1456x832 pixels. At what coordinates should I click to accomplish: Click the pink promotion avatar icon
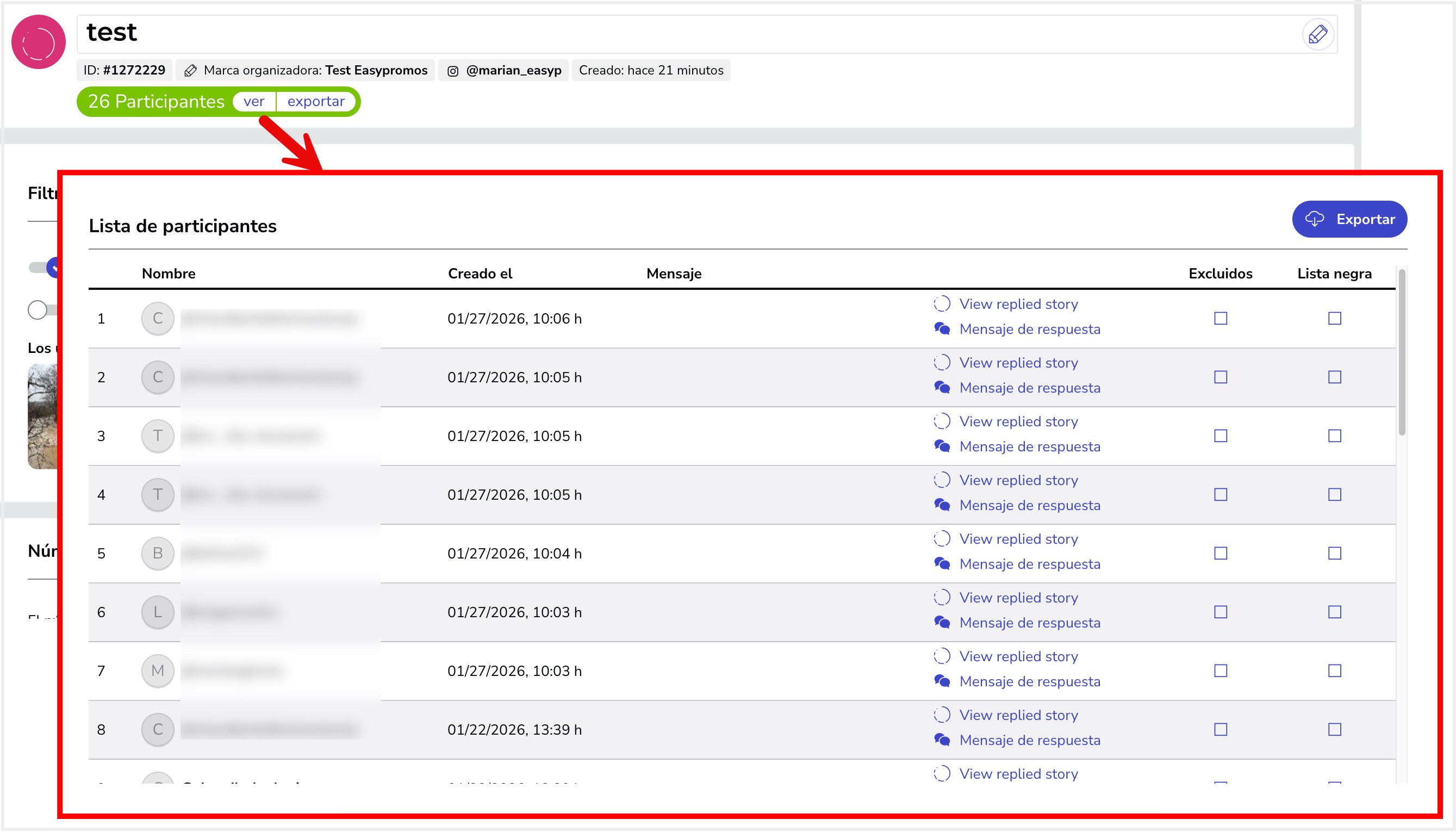[x=38, y=42]
